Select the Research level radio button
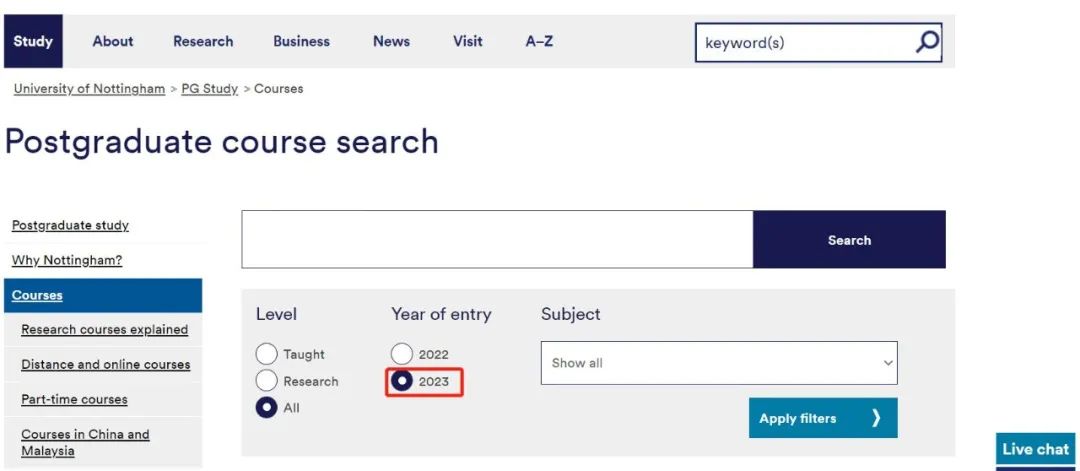The image size is (1080, 471). click(267, 381)
